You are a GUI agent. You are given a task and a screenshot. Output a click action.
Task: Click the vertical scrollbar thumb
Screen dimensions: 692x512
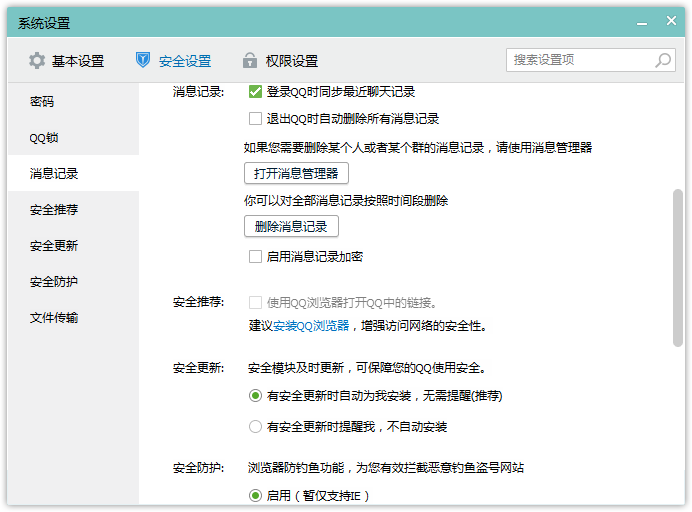pos(678,268)
